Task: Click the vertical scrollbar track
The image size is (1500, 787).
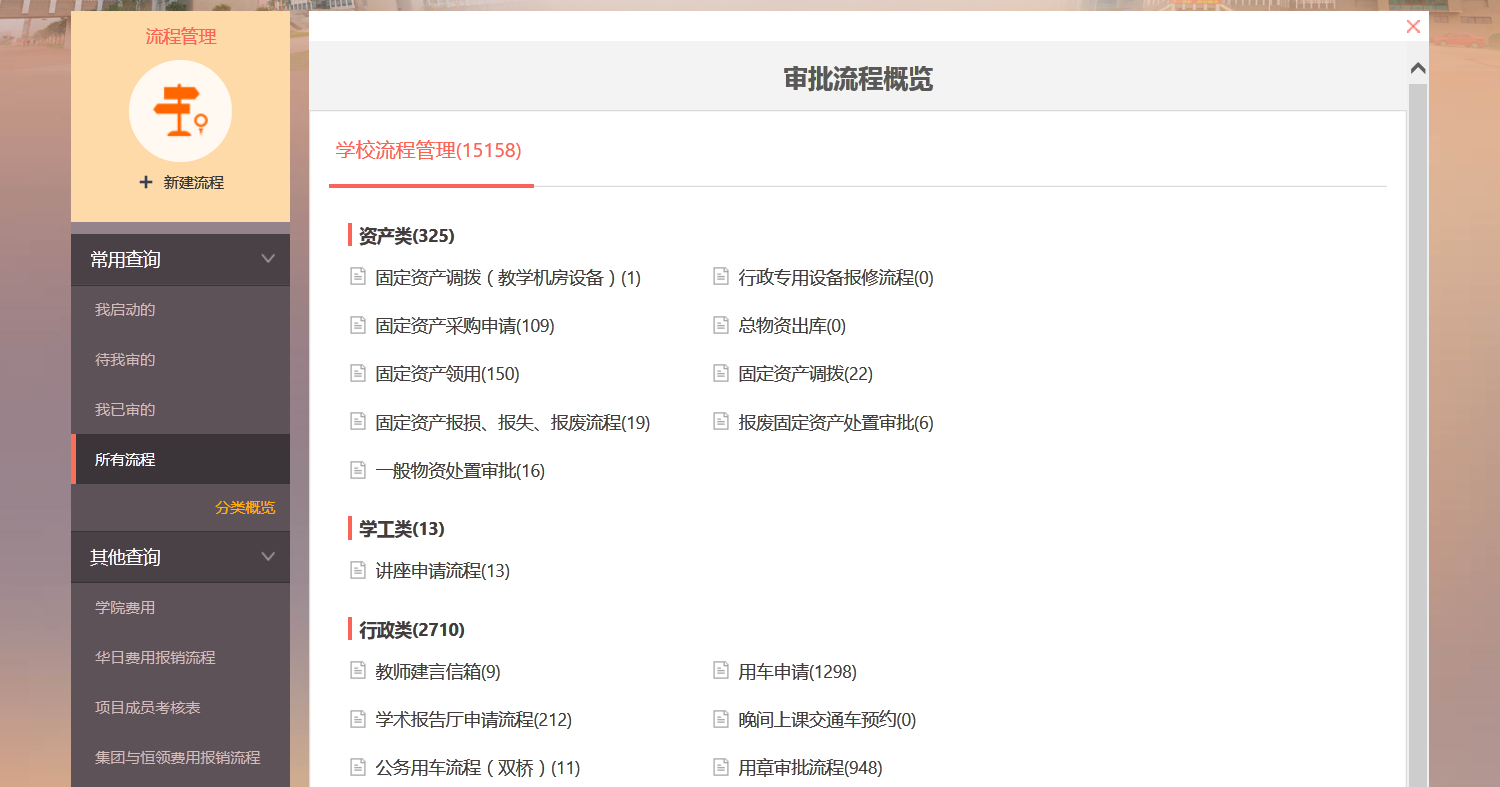Action: click(1417, 435)
